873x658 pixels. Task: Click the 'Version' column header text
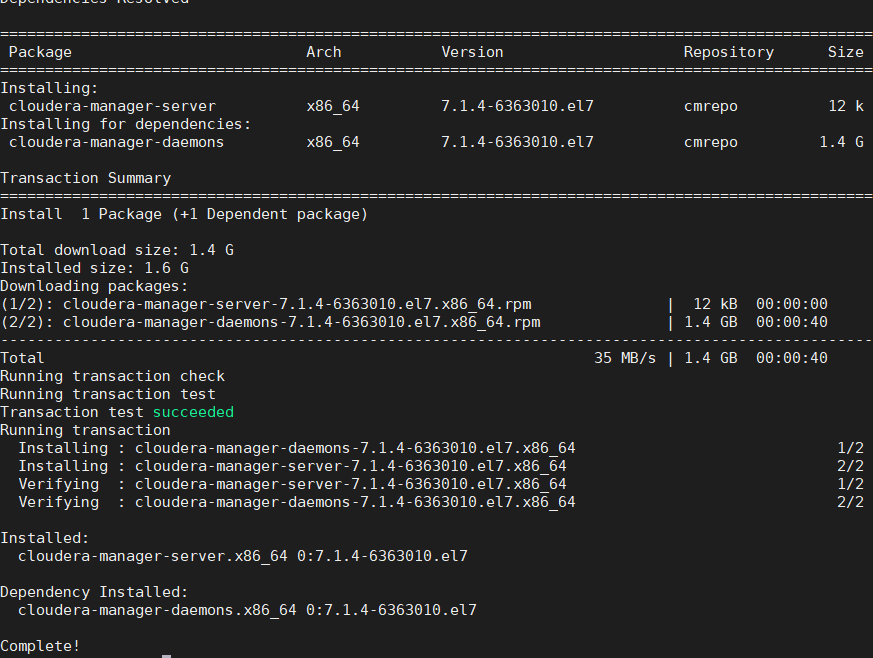pos(472,52)
